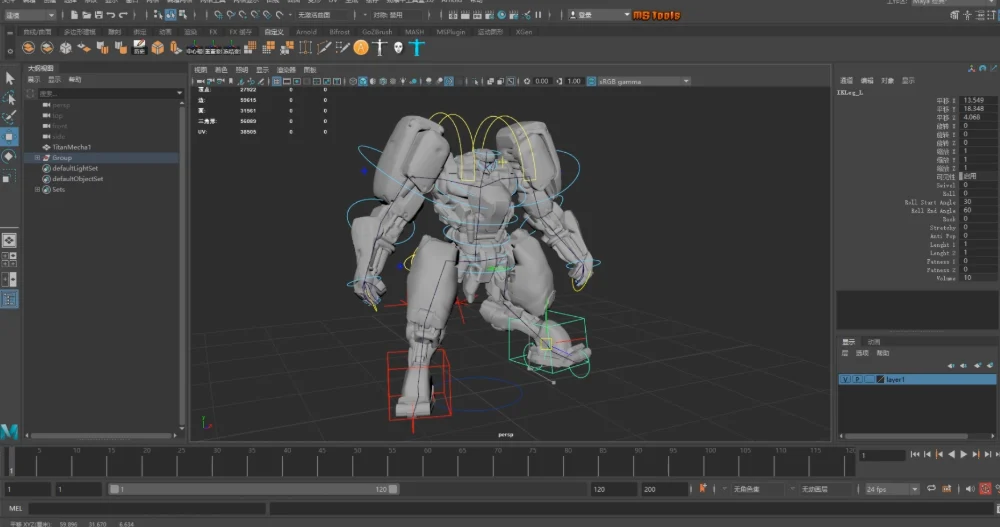
Task: Click the speaker sound icon by timeline
Action: 970,489
